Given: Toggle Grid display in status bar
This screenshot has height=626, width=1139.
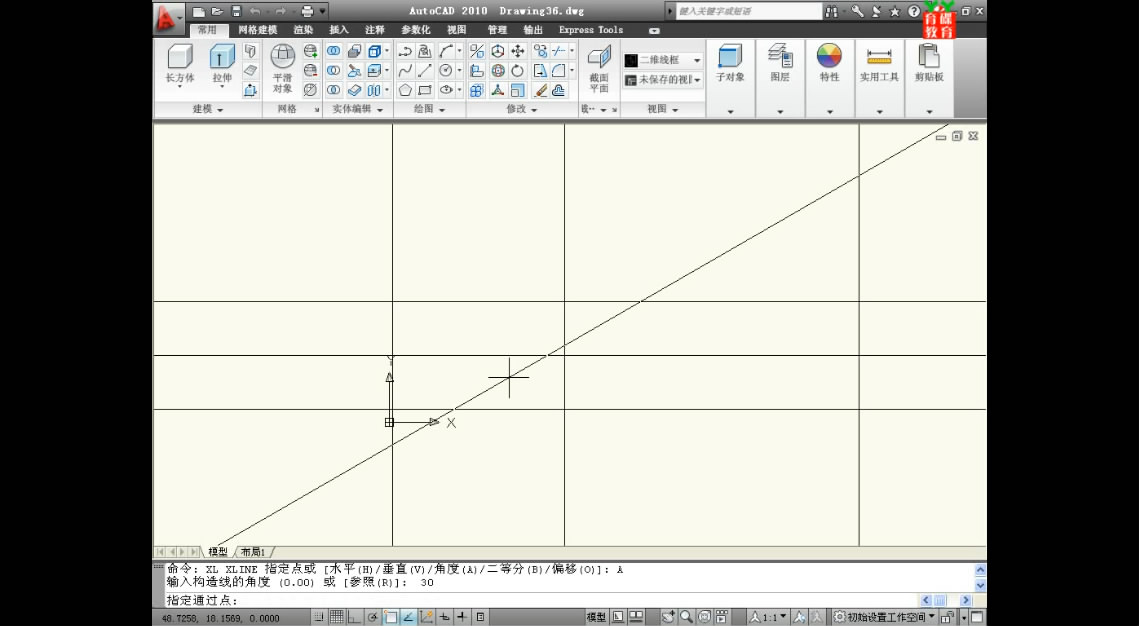Looking at the screenshot, I should tap(336, 617).
